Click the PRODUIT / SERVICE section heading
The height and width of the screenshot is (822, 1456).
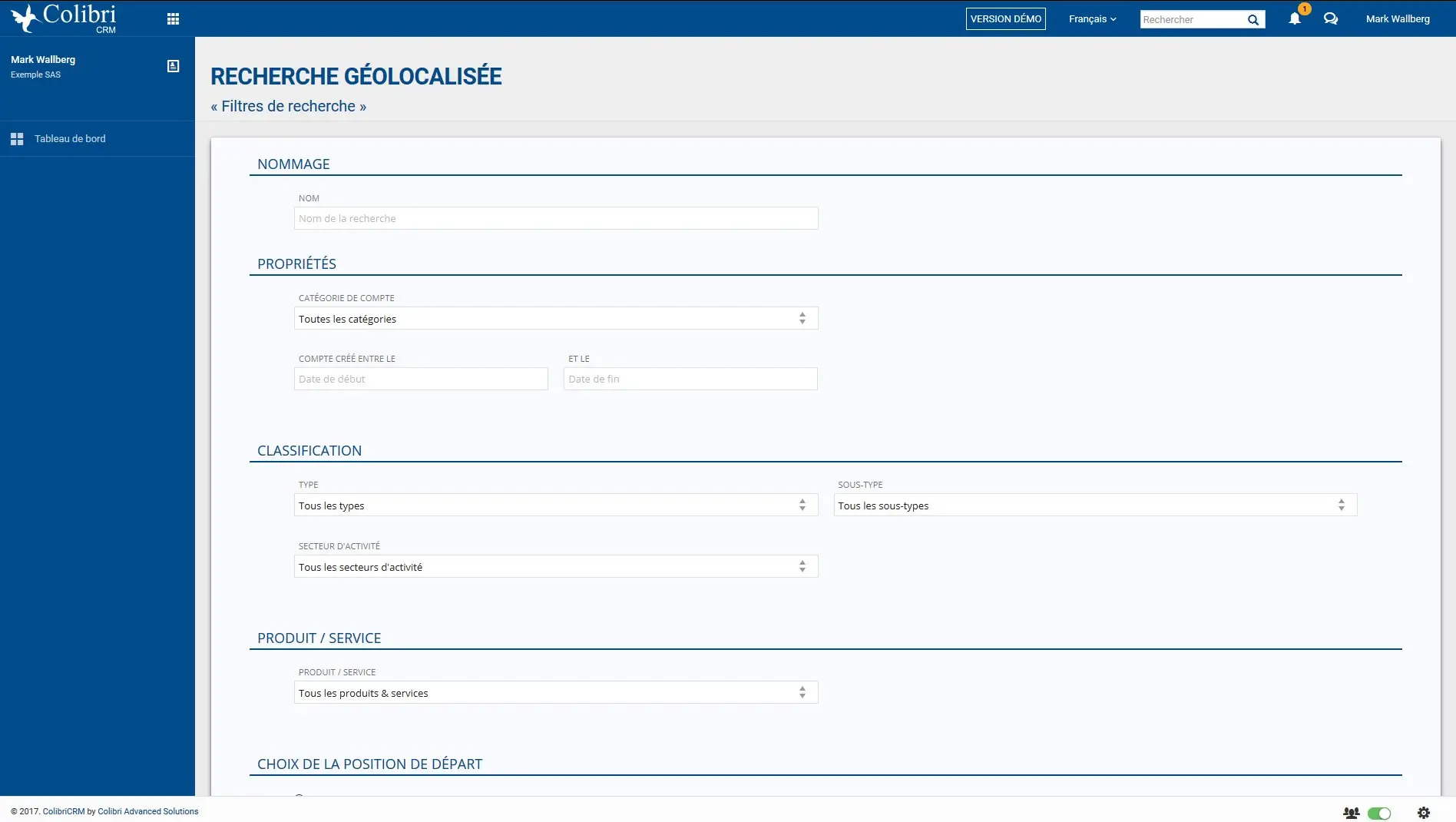[x=319, y=638]
